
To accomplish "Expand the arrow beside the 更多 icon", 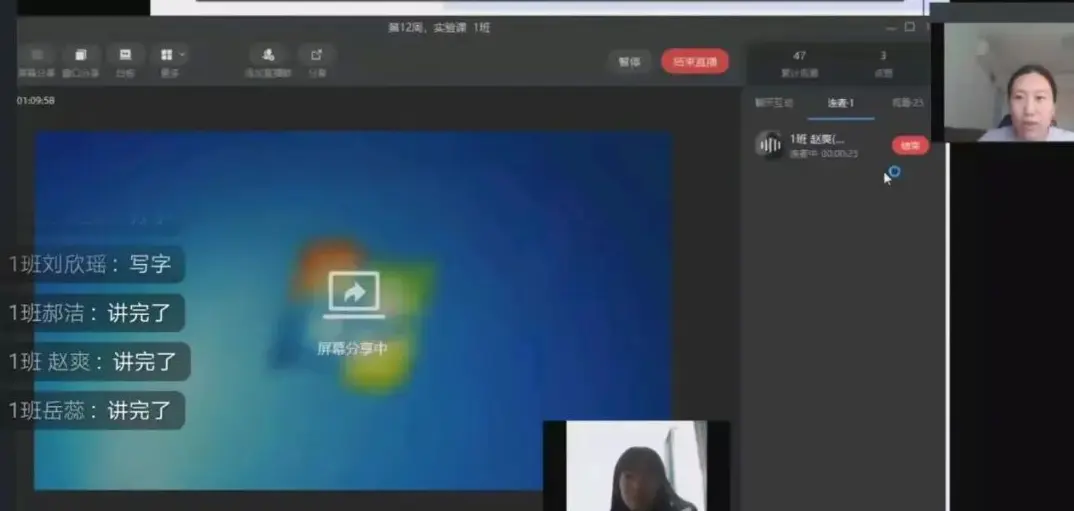I will point(182,53).
